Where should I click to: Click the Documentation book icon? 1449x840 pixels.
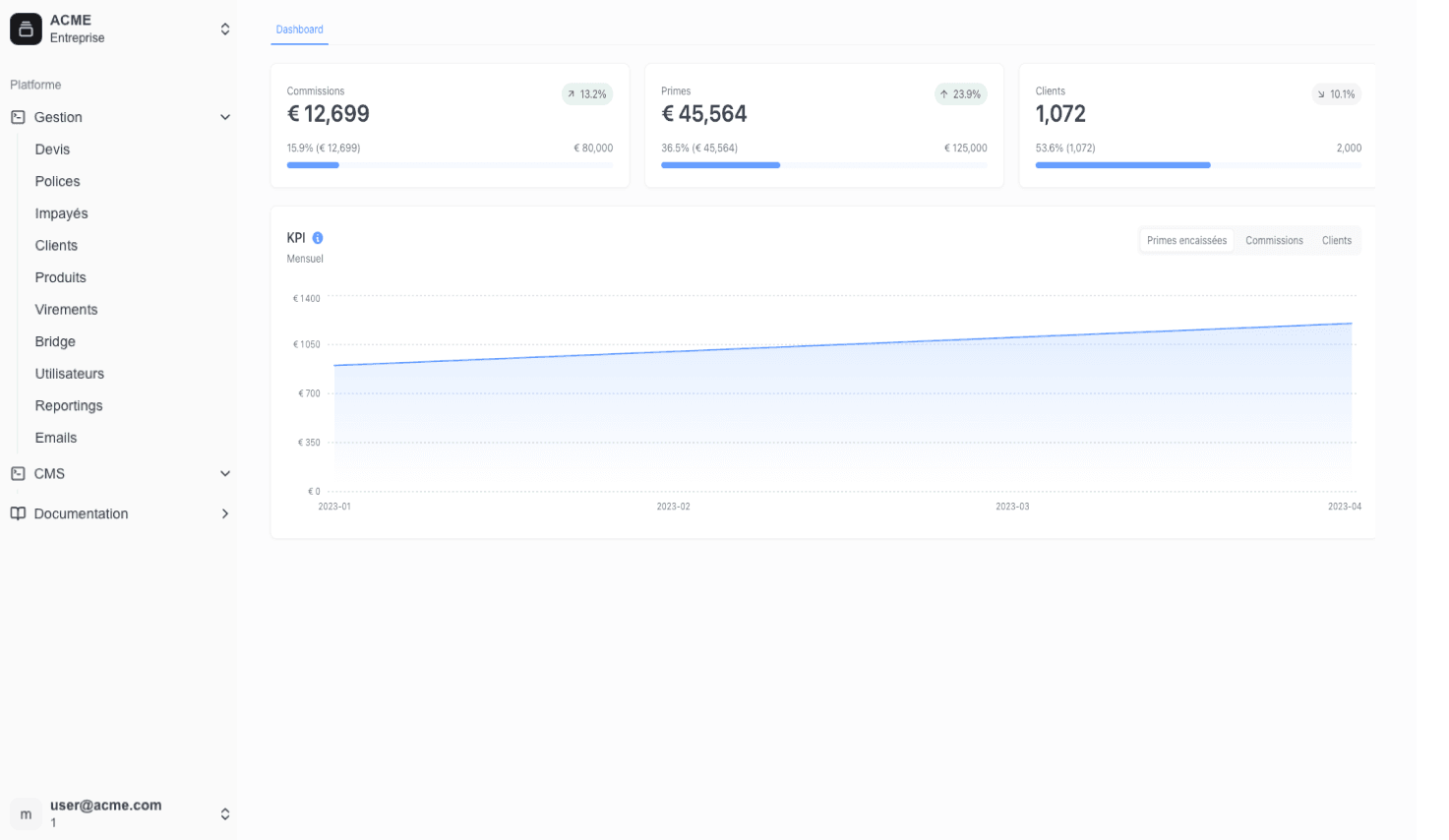pos(18,513)
